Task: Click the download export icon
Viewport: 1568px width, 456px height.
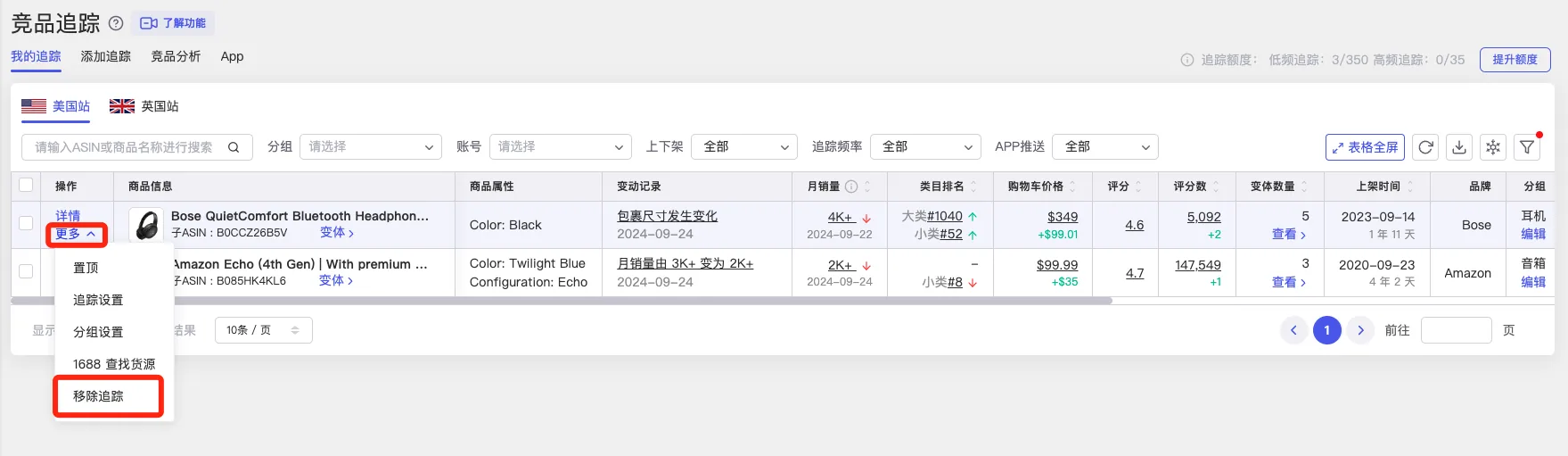Action: 1459,147
